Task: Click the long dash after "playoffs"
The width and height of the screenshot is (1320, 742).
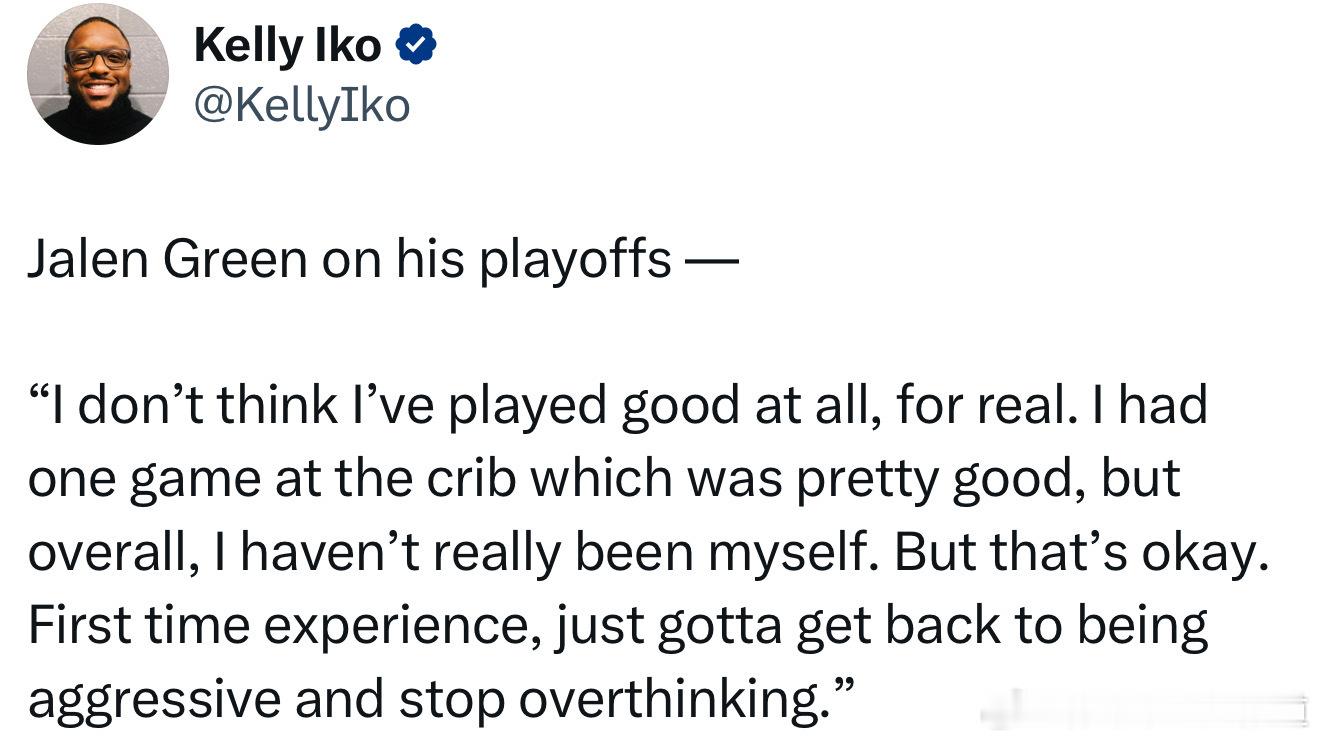Action: (x=711, y=266)
